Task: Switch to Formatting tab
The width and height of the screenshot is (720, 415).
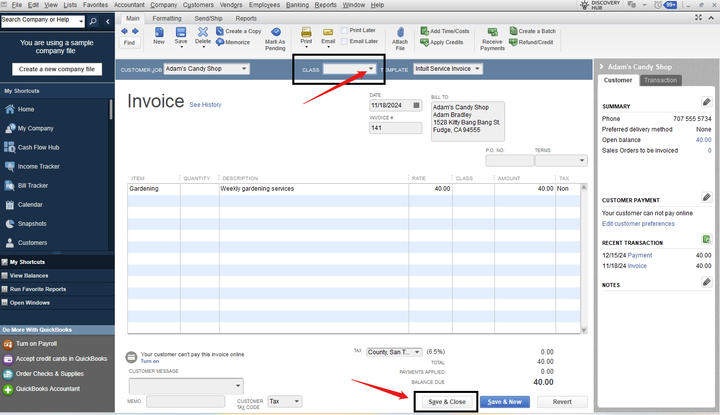Action: coord(167,18)
